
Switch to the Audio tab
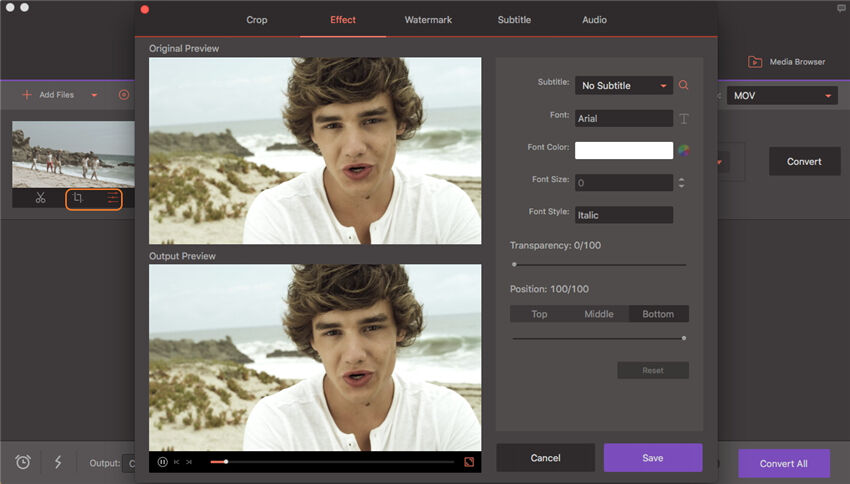594,20
